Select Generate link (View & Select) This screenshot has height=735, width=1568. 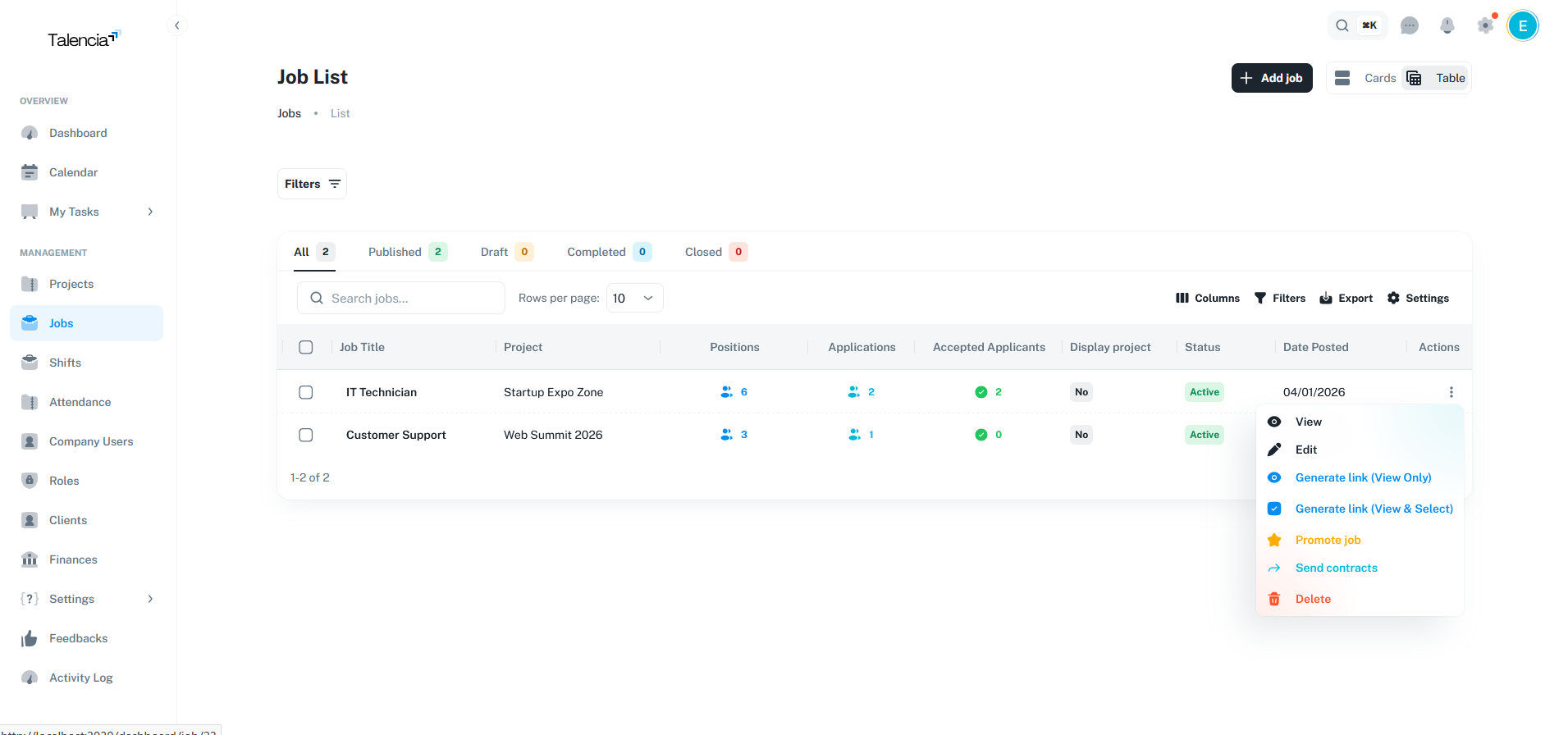click(1360, 509)
